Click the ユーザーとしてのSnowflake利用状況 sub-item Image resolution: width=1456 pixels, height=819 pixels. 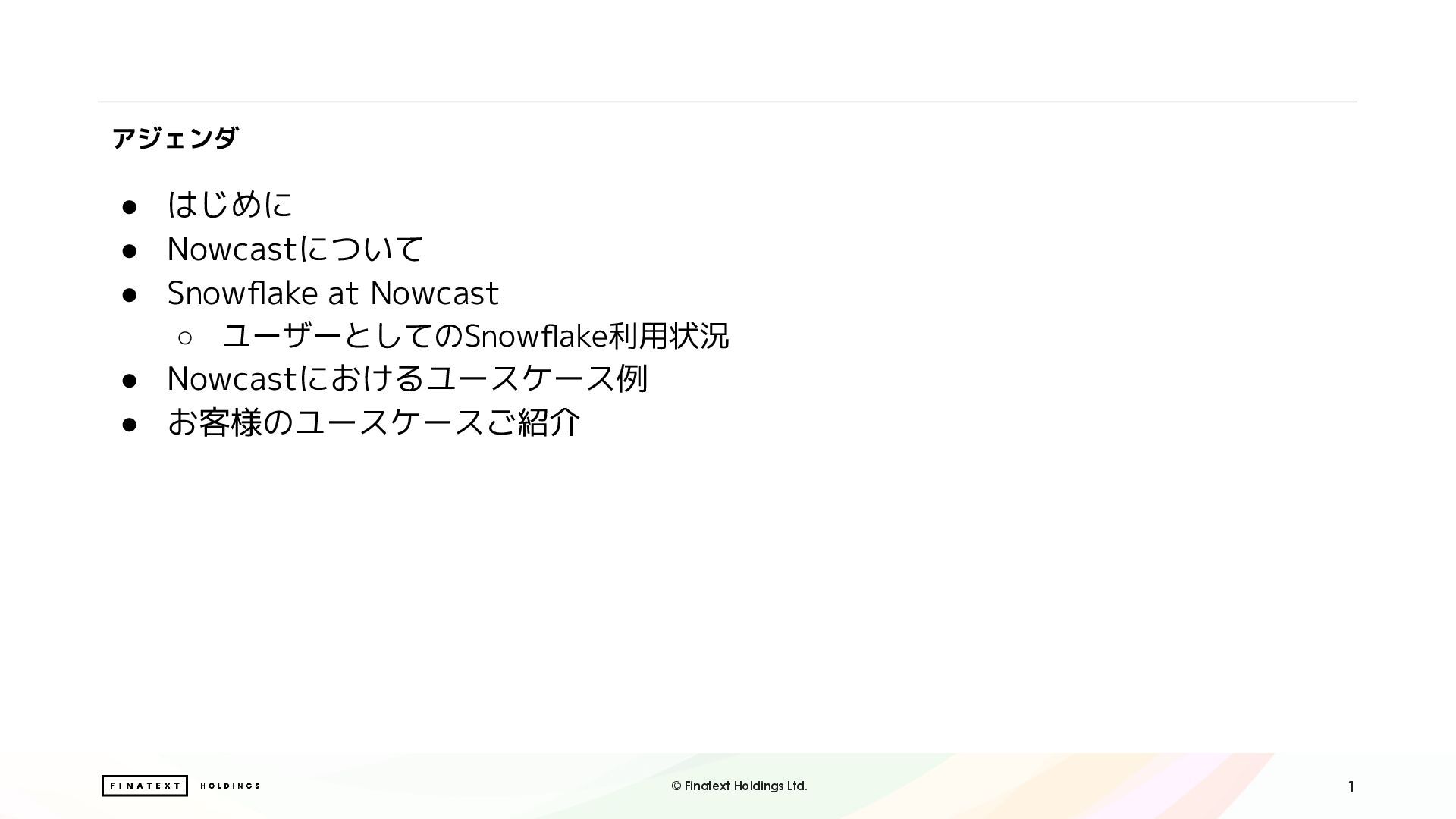[x=475, y=336]
